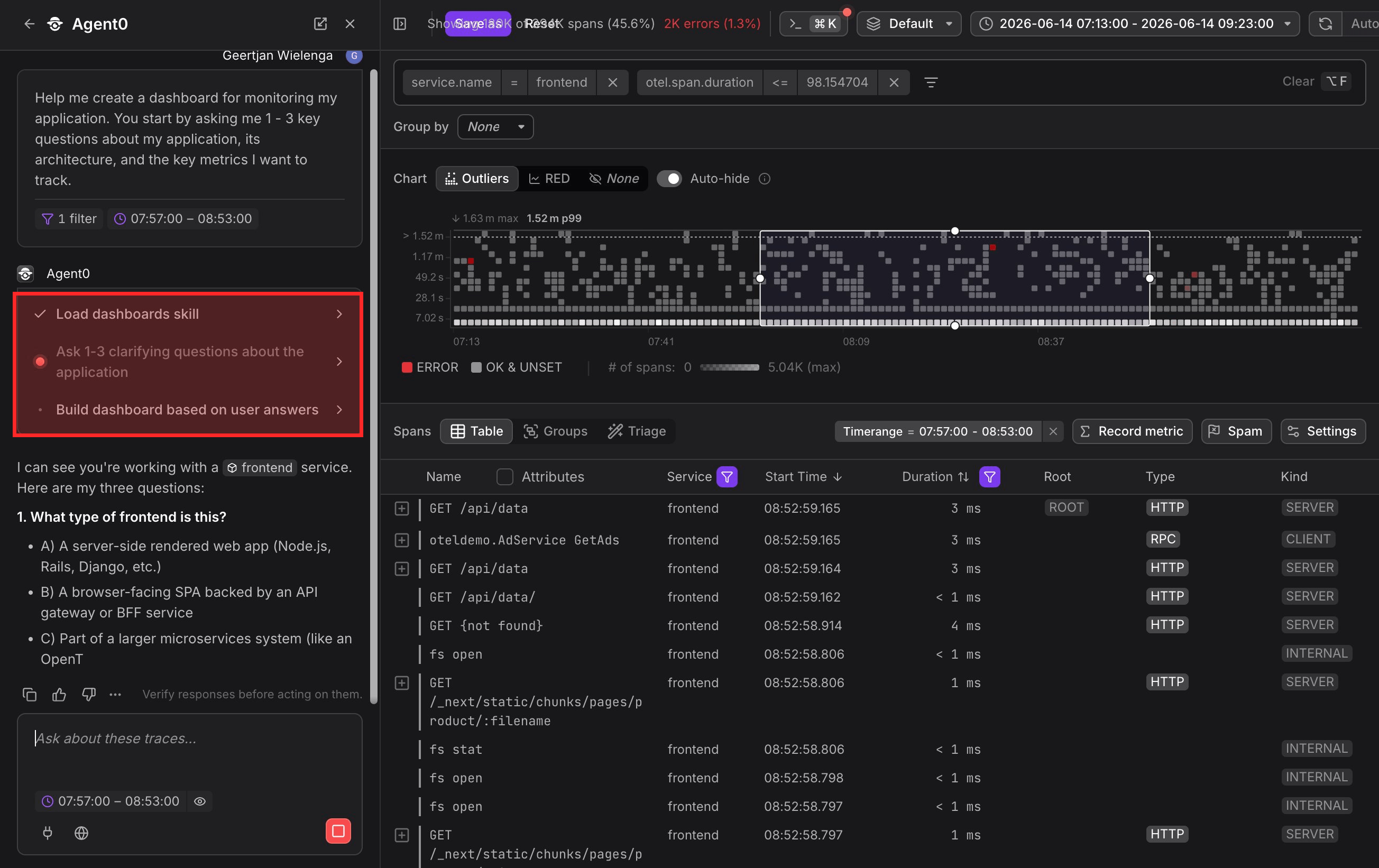Click the Record metric button
Screen dimensions: 1379x868
pos(1132,431)
